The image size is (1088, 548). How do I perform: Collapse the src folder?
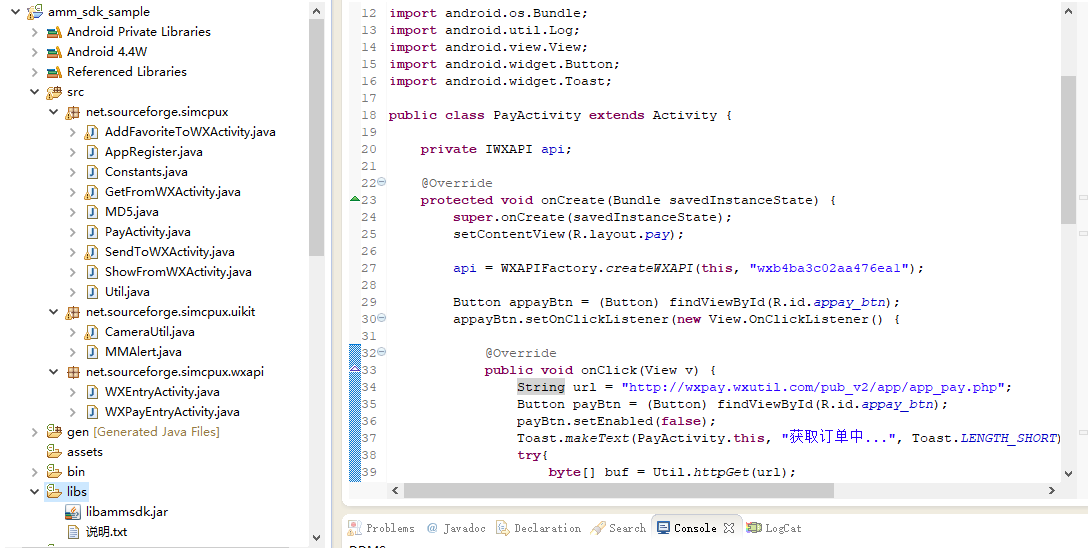34,92
